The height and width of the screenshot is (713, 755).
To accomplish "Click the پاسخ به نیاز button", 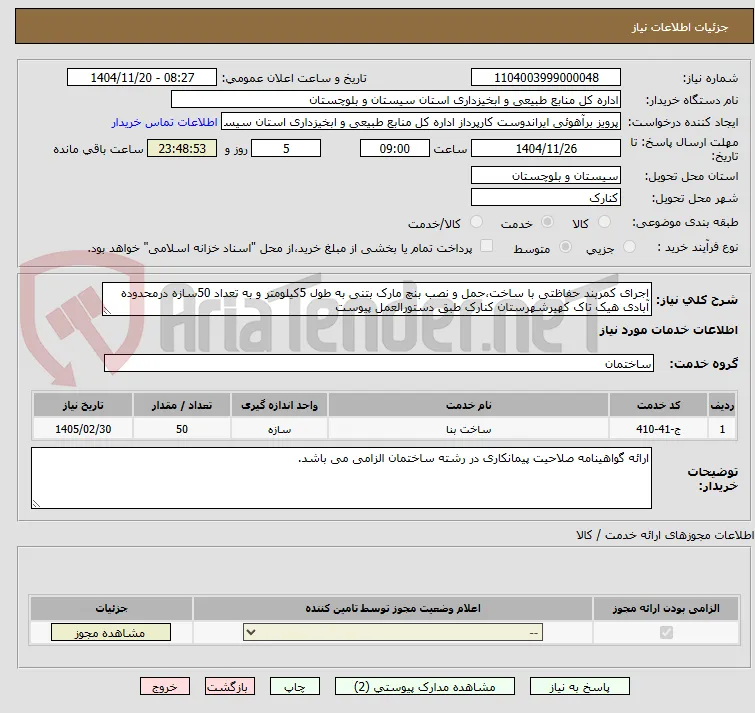I will (580, 687).
